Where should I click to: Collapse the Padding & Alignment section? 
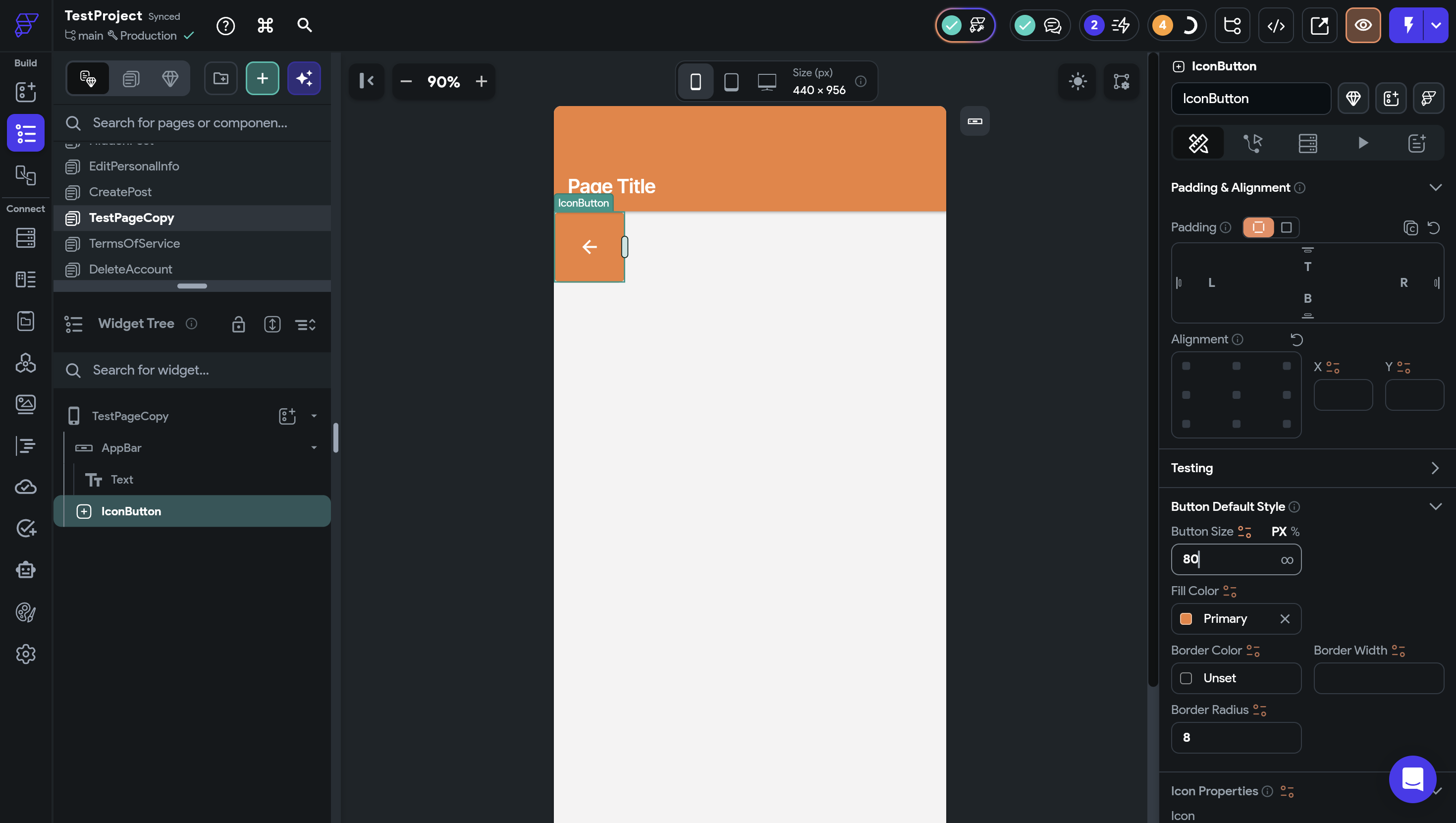click(x=1435, y=188)
